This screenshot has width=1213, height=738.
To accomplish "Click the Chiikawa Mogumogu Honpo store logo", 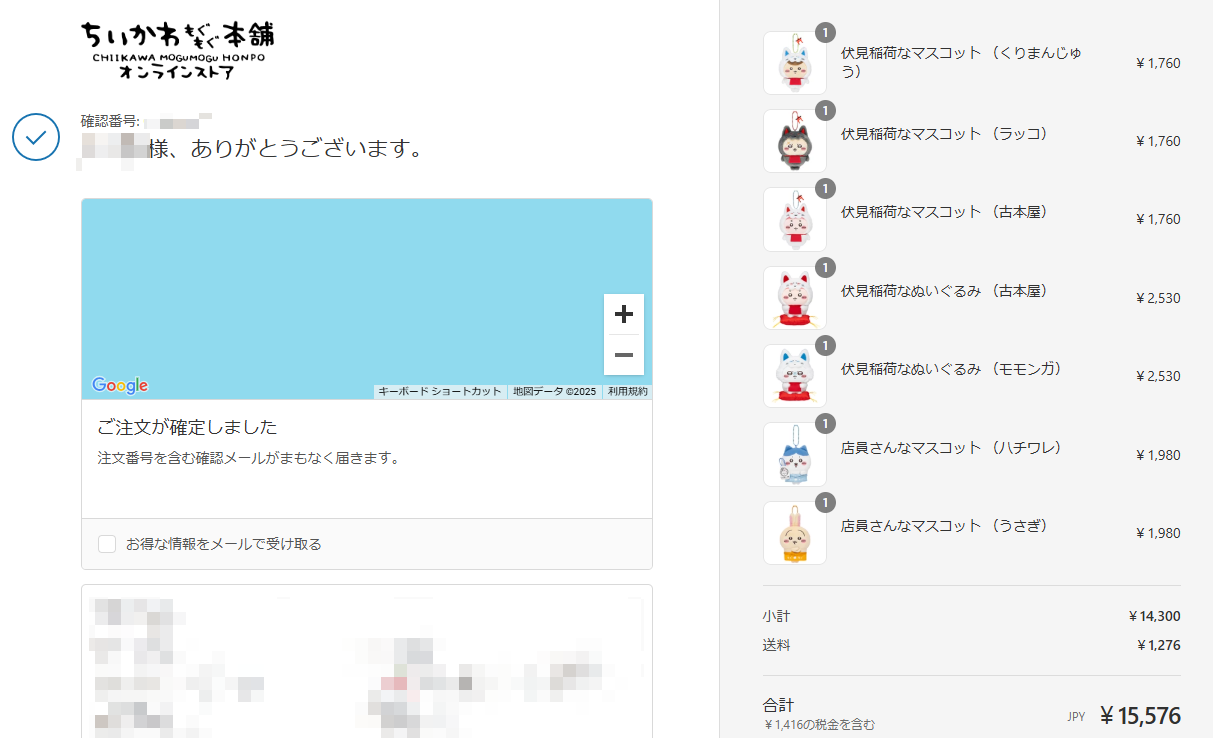I will 177,50.
